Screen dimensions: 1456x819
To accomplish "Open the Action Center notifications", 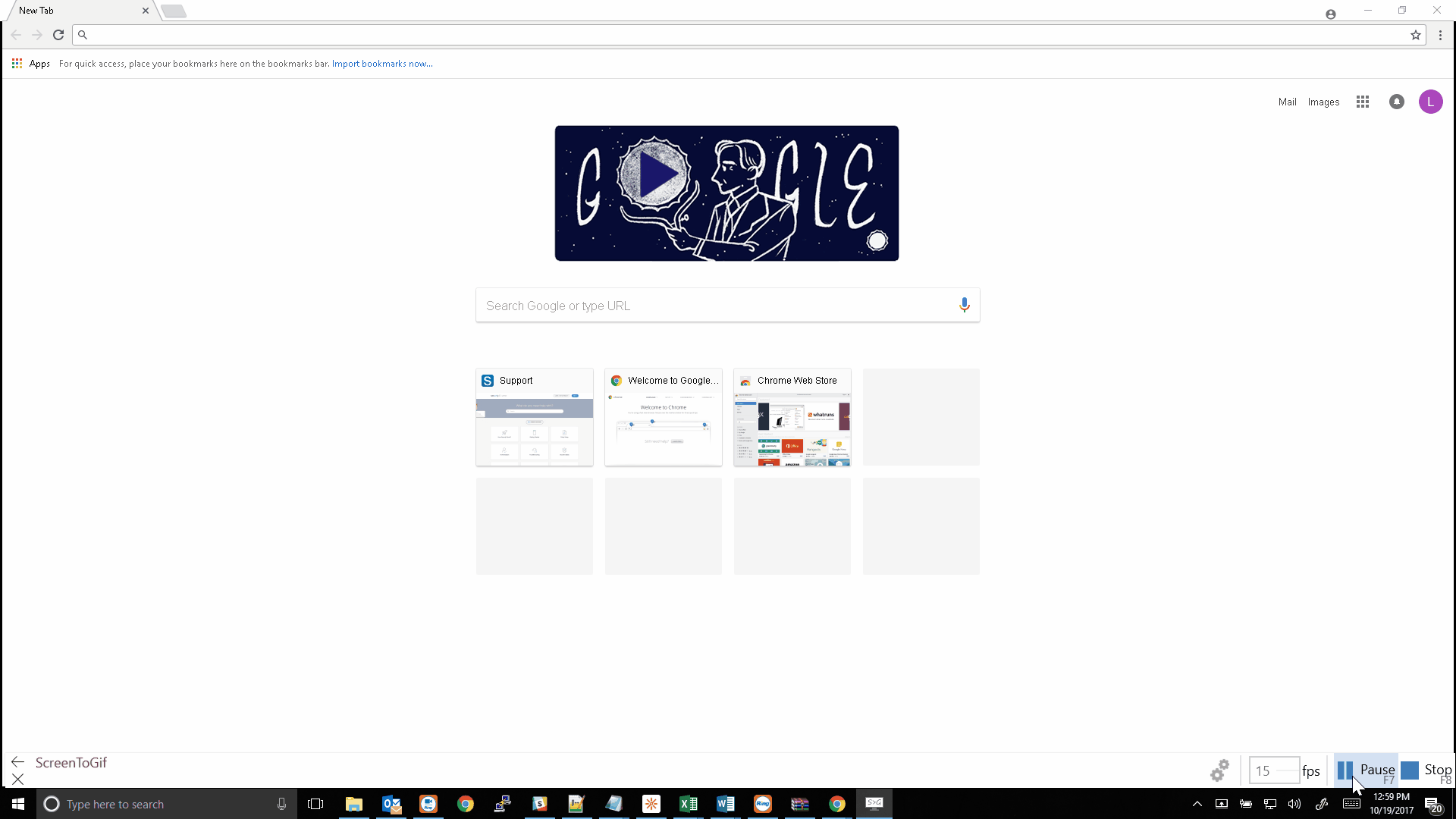I will click(1433, 804).
